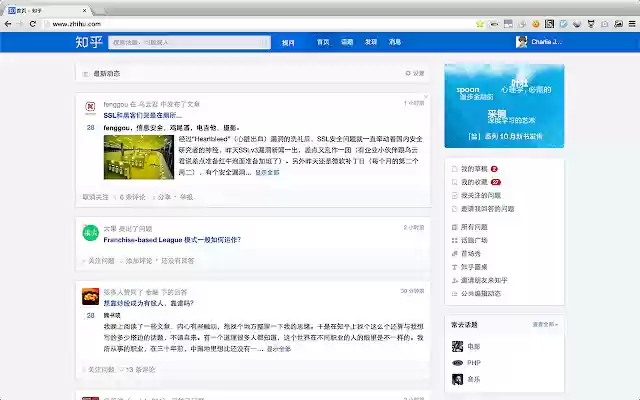Follow the Franchise-based League question (关注问题)
Viewport: 640px width, 400px height.
[101, 261]
